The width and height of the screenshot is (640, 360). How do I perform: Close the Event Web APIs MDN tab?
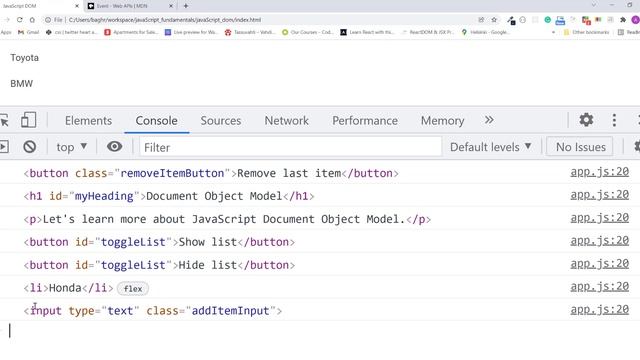pos(171,6)
